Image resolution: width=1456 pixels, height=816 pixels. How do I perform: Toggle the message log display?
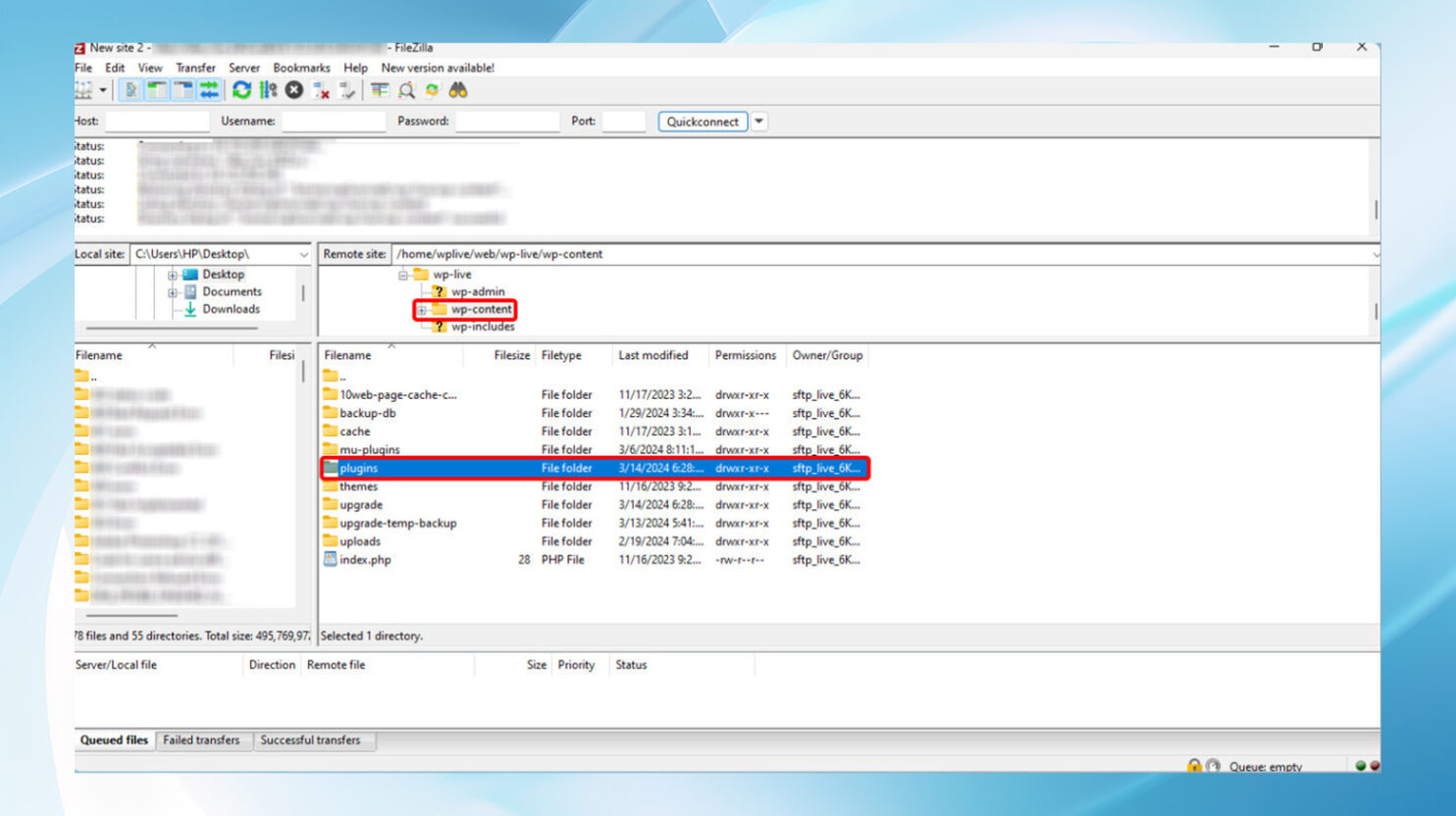tap(130, 90)
